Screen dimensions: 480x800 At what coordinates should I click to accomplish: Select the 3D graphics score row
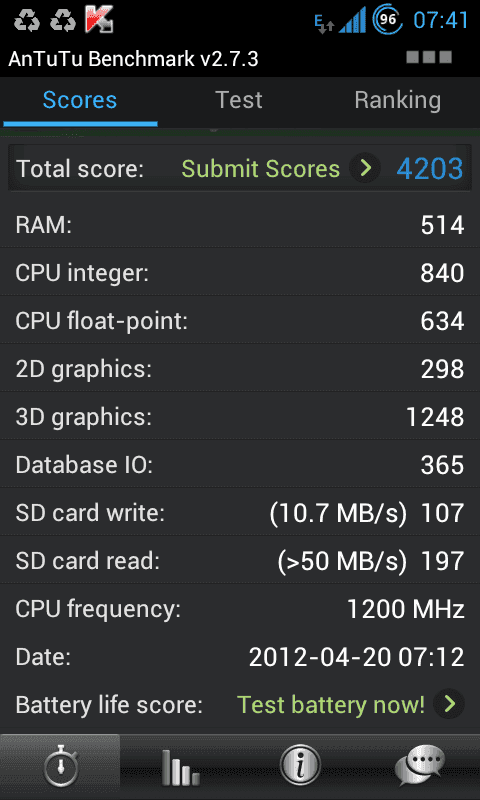point(240,417)
